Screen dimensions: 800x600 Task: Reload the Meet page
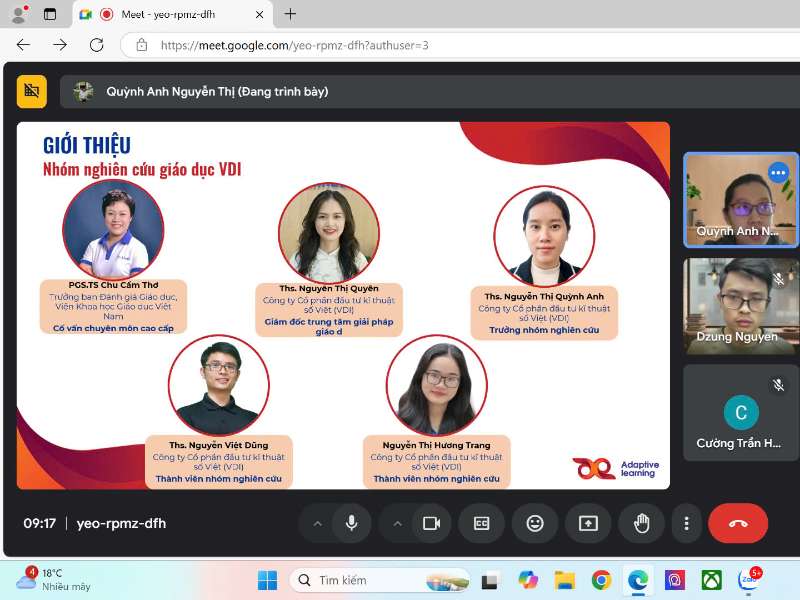(x=96, y=44)
